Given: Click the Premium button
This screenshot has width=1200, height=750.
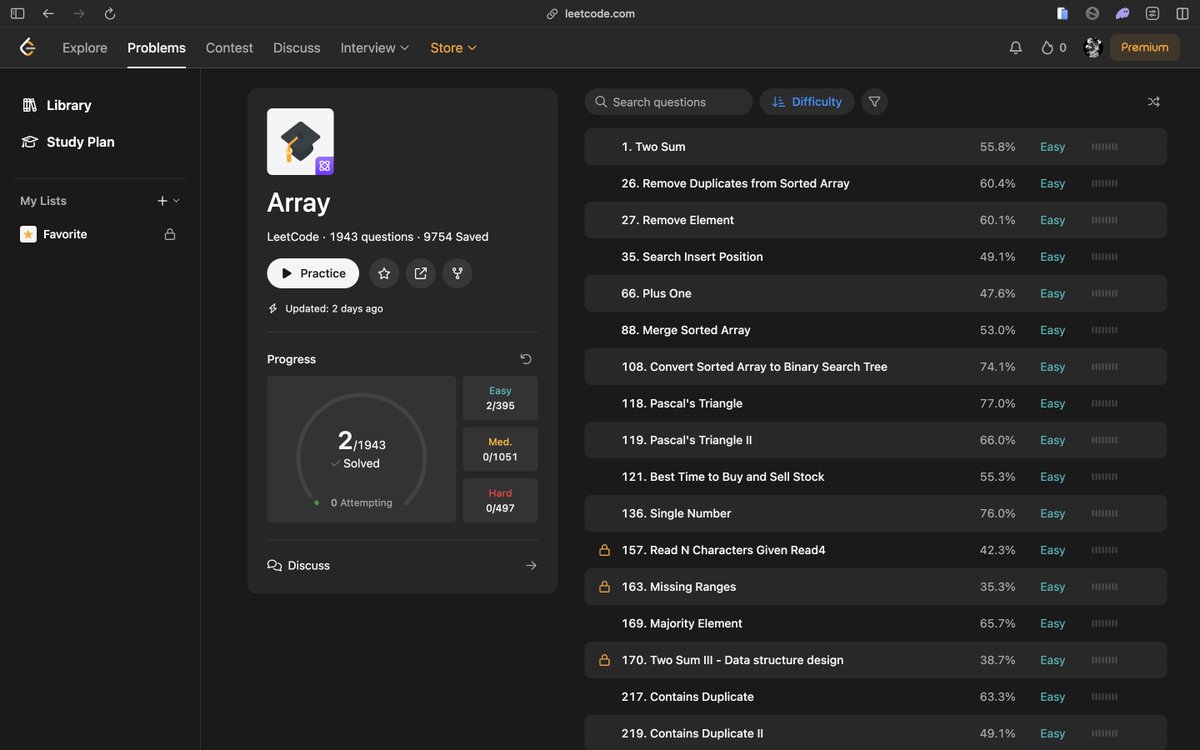Looking at the screenshot, I should (1145, 47).
